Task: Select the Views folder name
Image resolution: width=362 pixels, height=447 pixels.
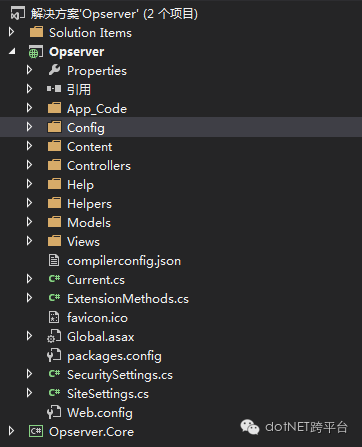Action: coord(83,242)
